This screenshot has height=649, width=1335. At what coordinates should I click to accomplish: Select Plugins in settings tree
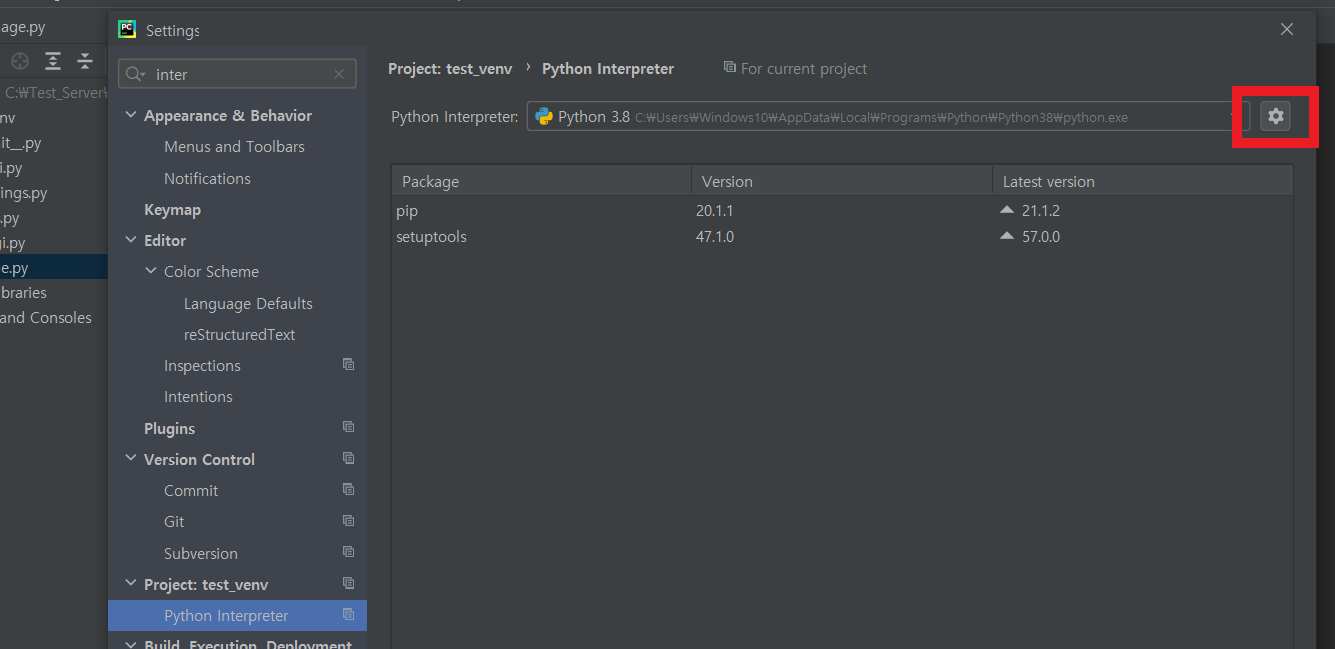pos(169,428)
